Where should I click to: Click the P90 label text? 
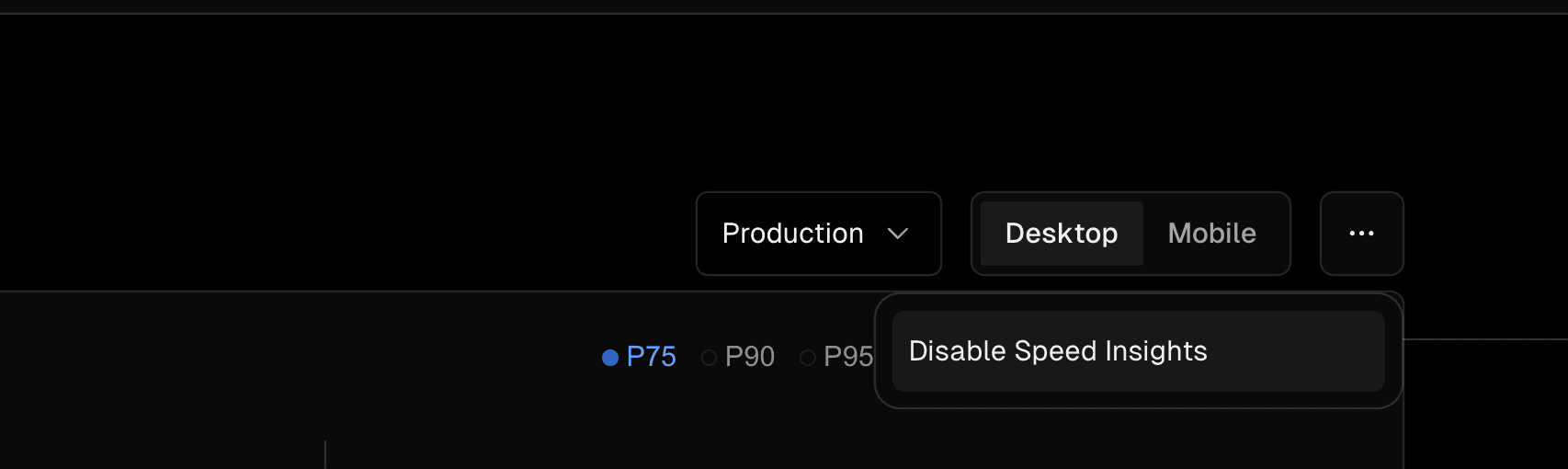tap(750, 357)
